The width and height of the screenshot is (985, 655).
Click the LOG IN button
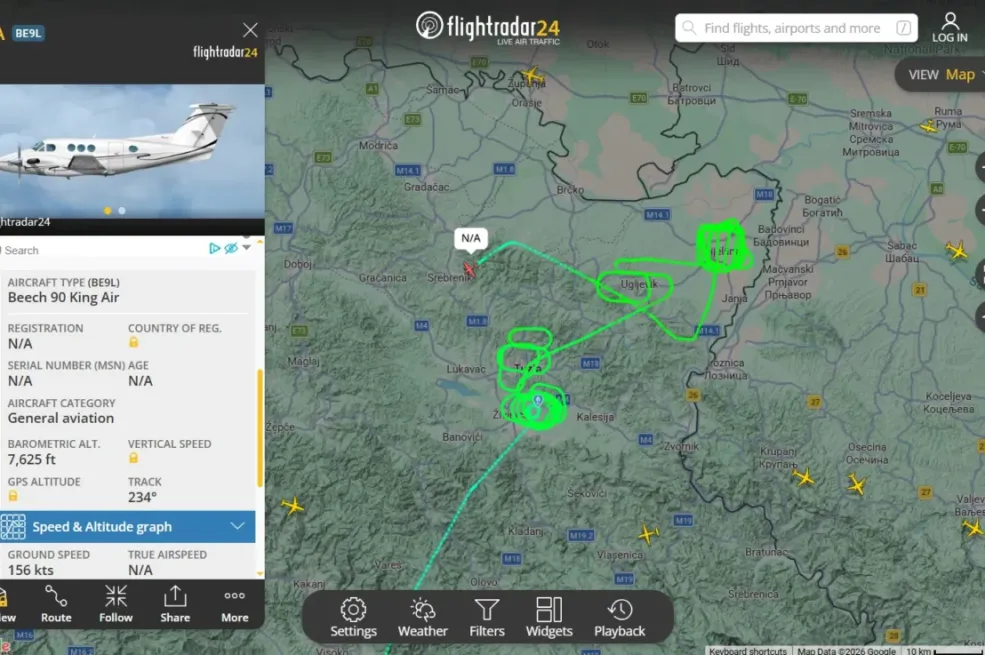pyautogui.click(x=950, y=28)
